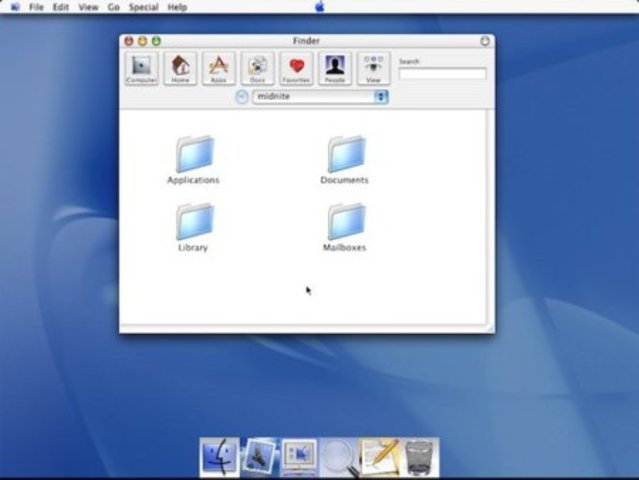Open the People toolbar icon

coord(335,68)
